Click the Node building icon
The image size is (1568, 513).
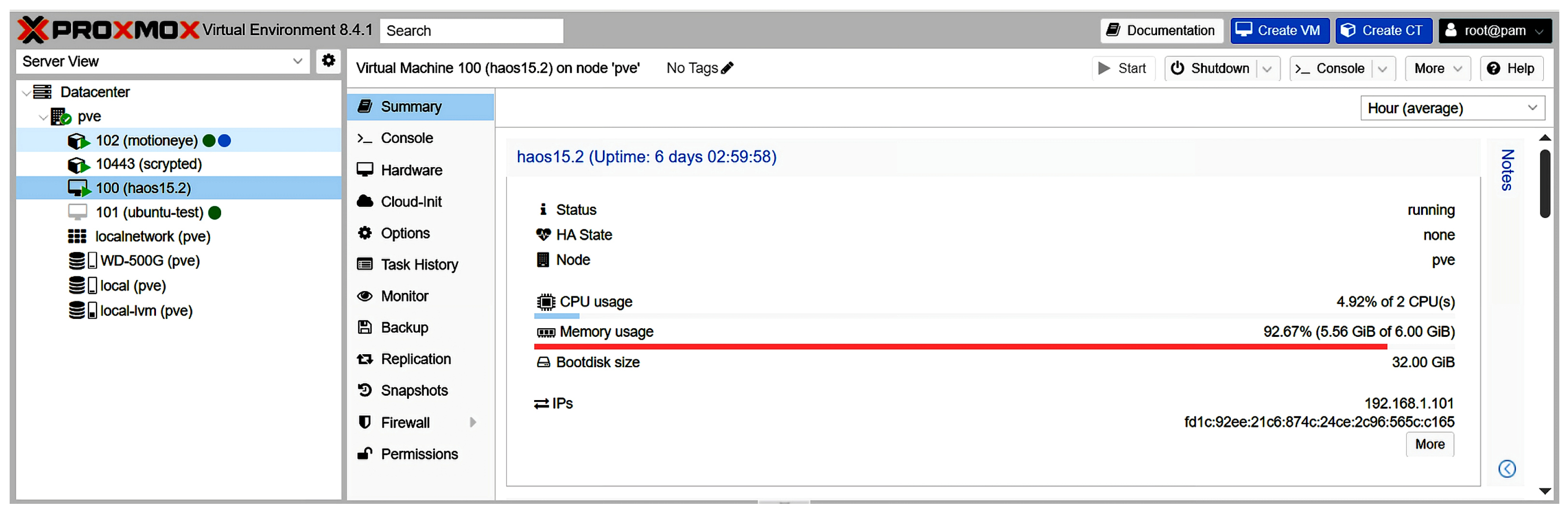tap(542, 260)
